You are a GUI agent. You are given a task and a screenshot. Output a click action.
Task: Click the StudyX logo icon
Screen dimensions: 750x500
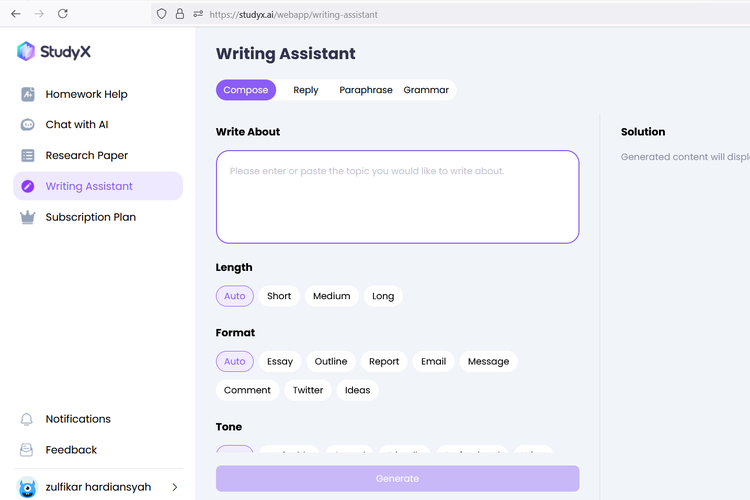[x=26, y=51]
